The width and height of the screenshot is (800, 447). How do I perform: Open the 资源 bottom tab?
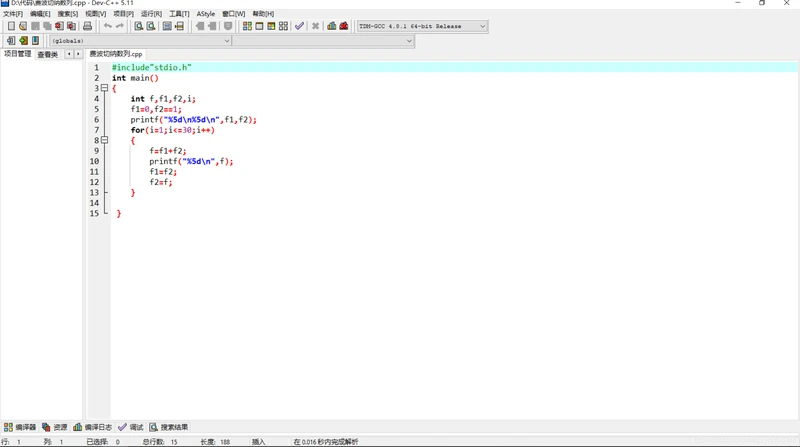[x=55, y=427]
